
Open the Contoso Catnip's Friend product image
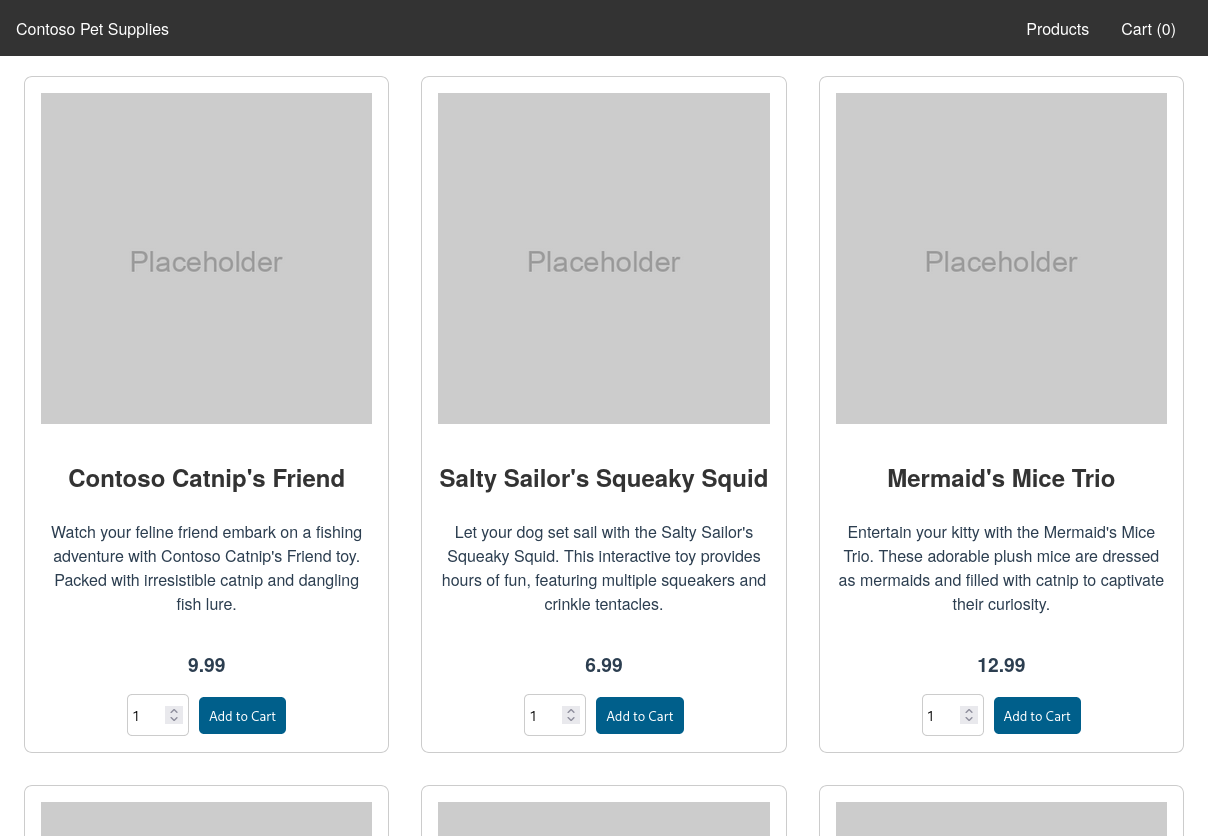pos(206,258)
